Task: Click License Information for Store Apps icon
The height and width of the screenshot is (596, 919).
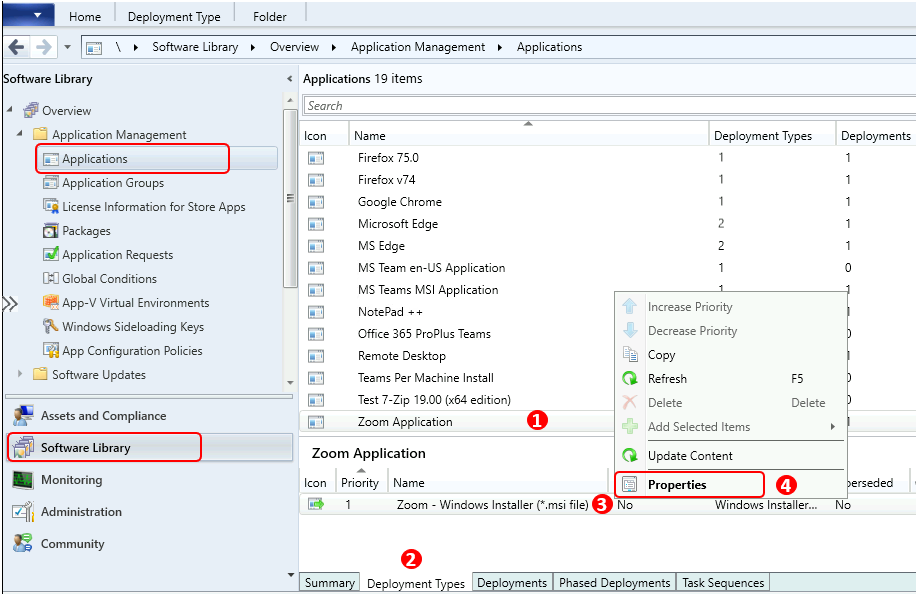Action: coord(51,206)
